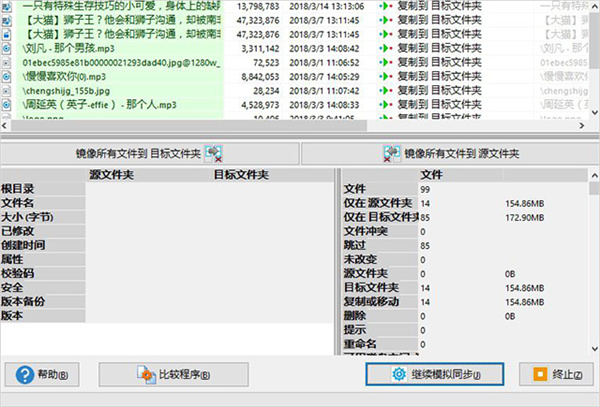Select file name \周延英（英子-effie）- 那个人.mp3
This screenshot has width=600, height=407.
(x=99, y=105)
